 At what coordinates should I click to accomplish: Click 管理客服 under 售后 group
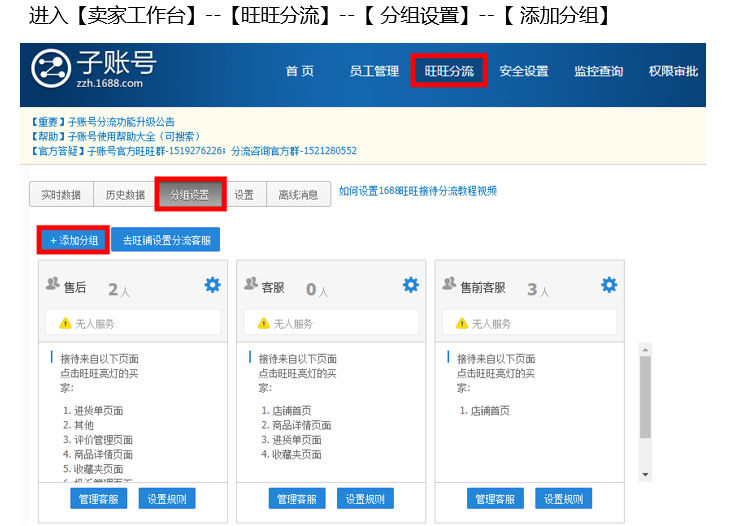tap(99, 498)
